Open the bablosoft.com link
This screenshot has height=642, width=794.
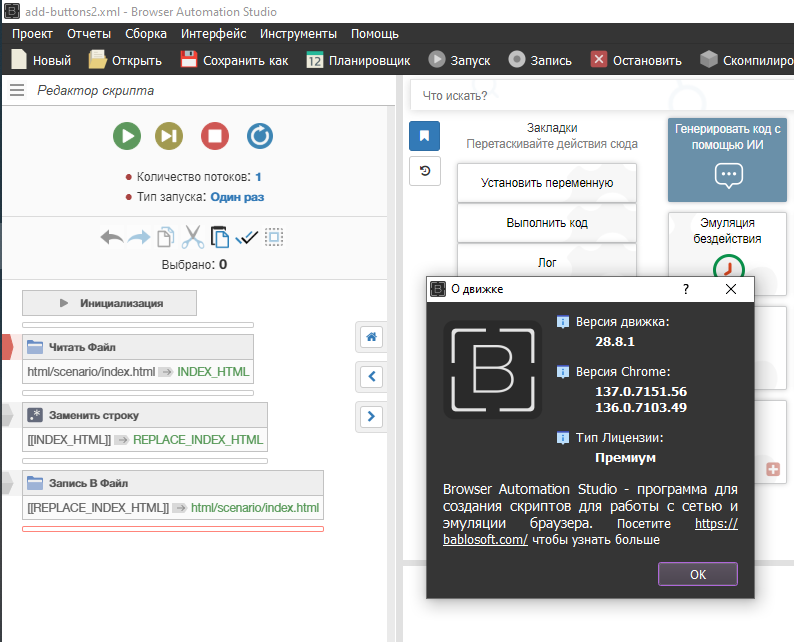(484, 540)
